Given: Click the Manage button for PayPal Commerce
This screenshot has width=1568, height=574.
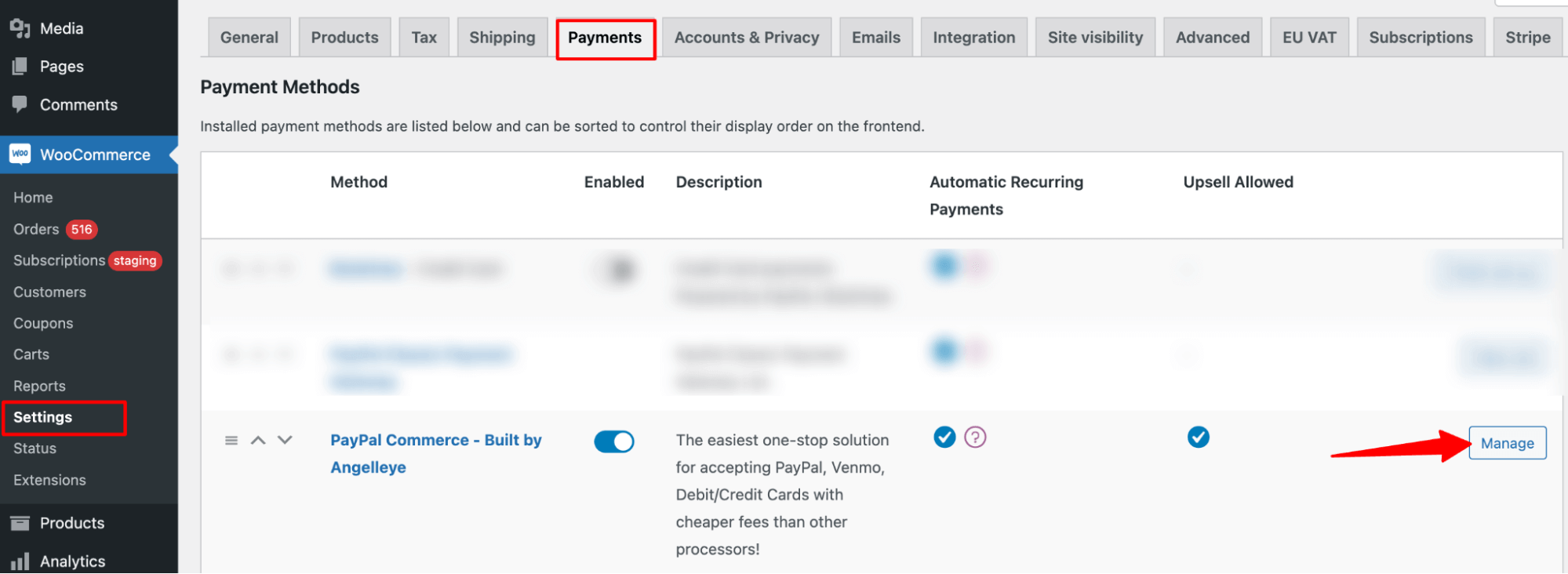Looking at the screenshot, I should pyautogui.click(x=1507, y=443).
